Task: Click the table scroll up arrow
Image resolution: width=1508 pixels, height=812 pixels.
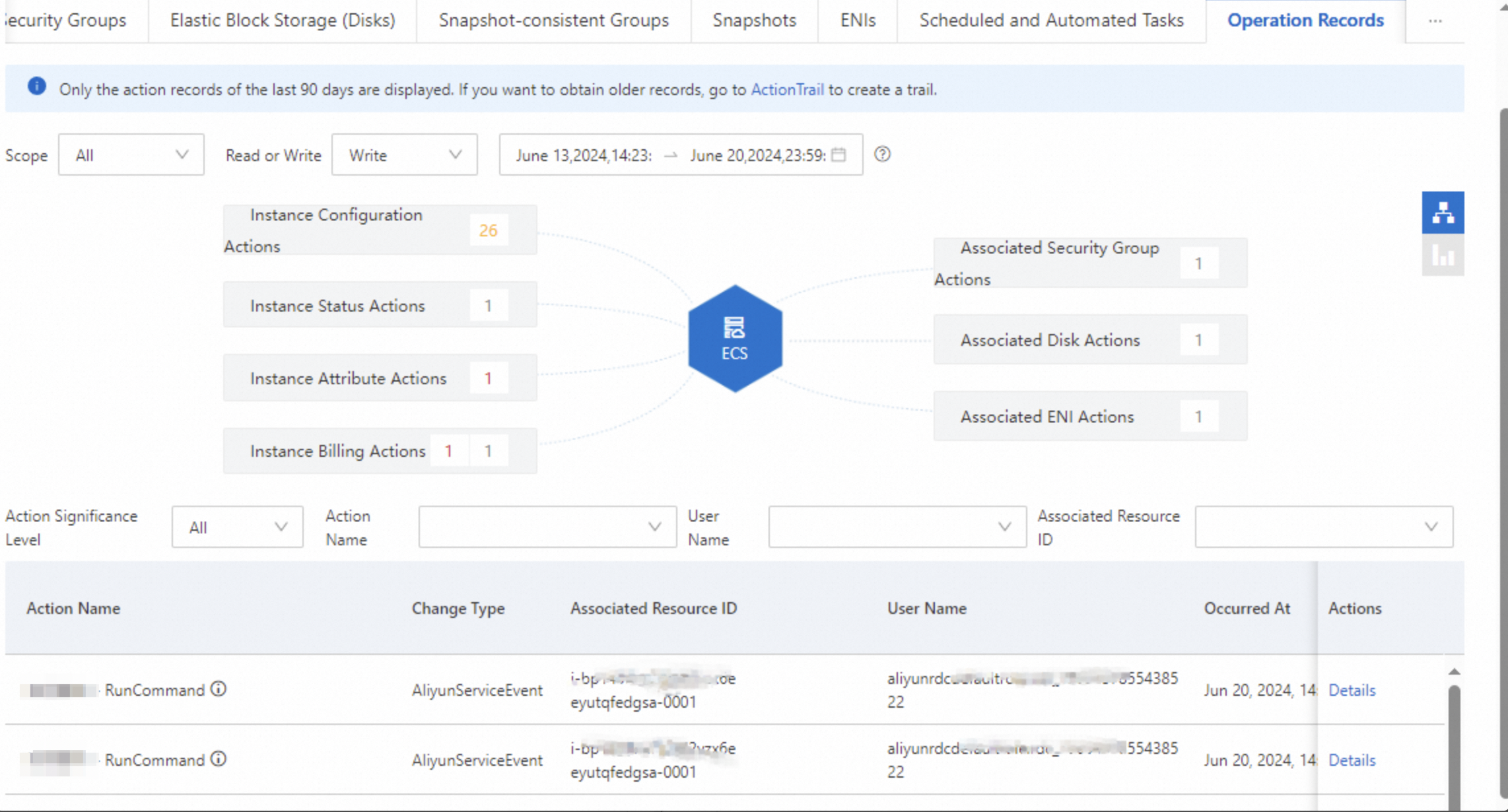Action: [x=1454, y=672]
